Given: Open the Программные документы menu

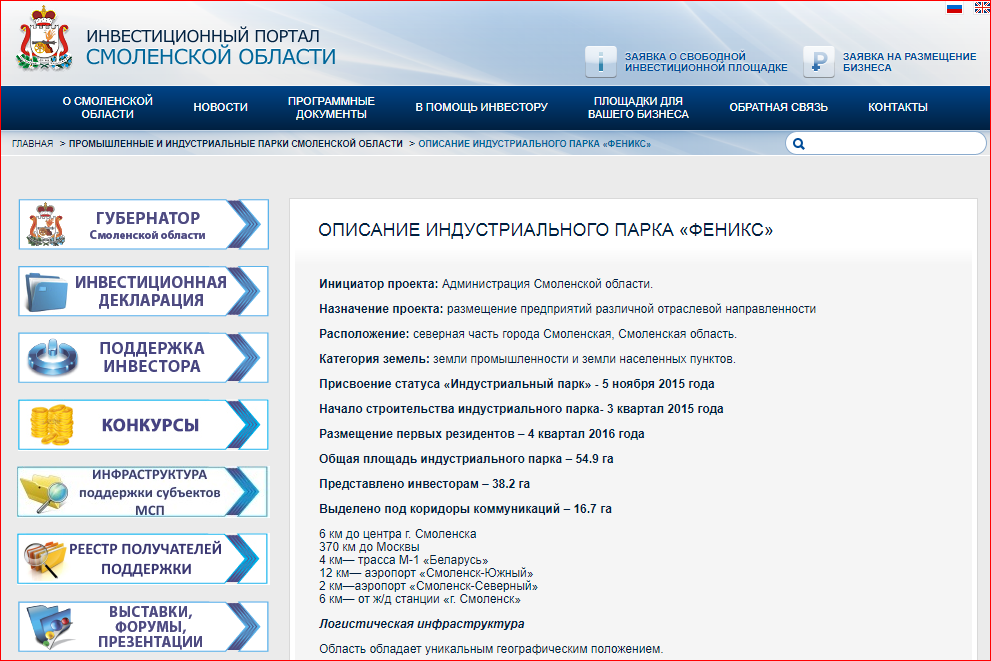Looking at the screenshot, I should tap(331, 108).
